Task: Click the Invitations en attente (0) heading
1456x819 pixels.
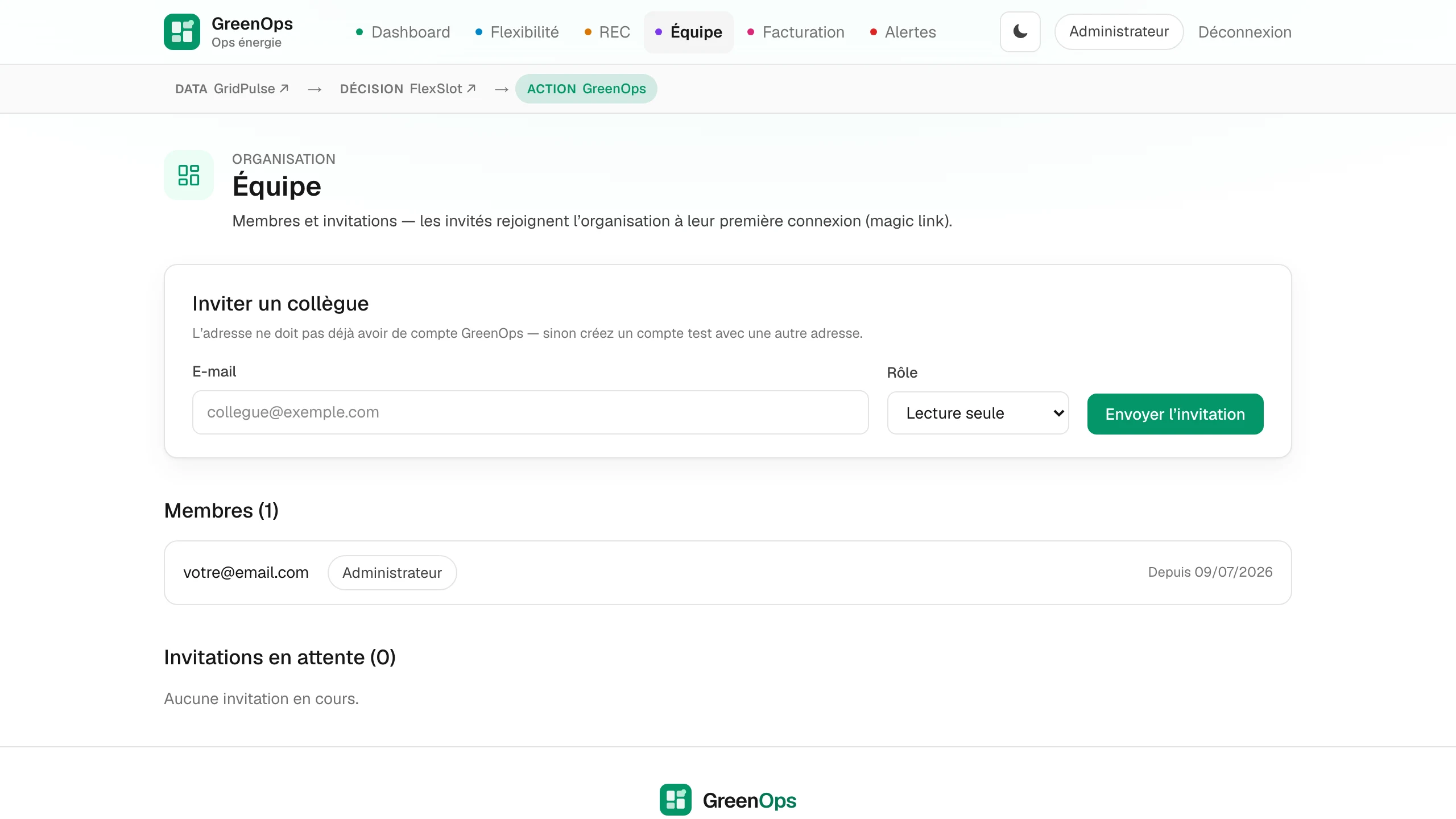Action: 280,657
